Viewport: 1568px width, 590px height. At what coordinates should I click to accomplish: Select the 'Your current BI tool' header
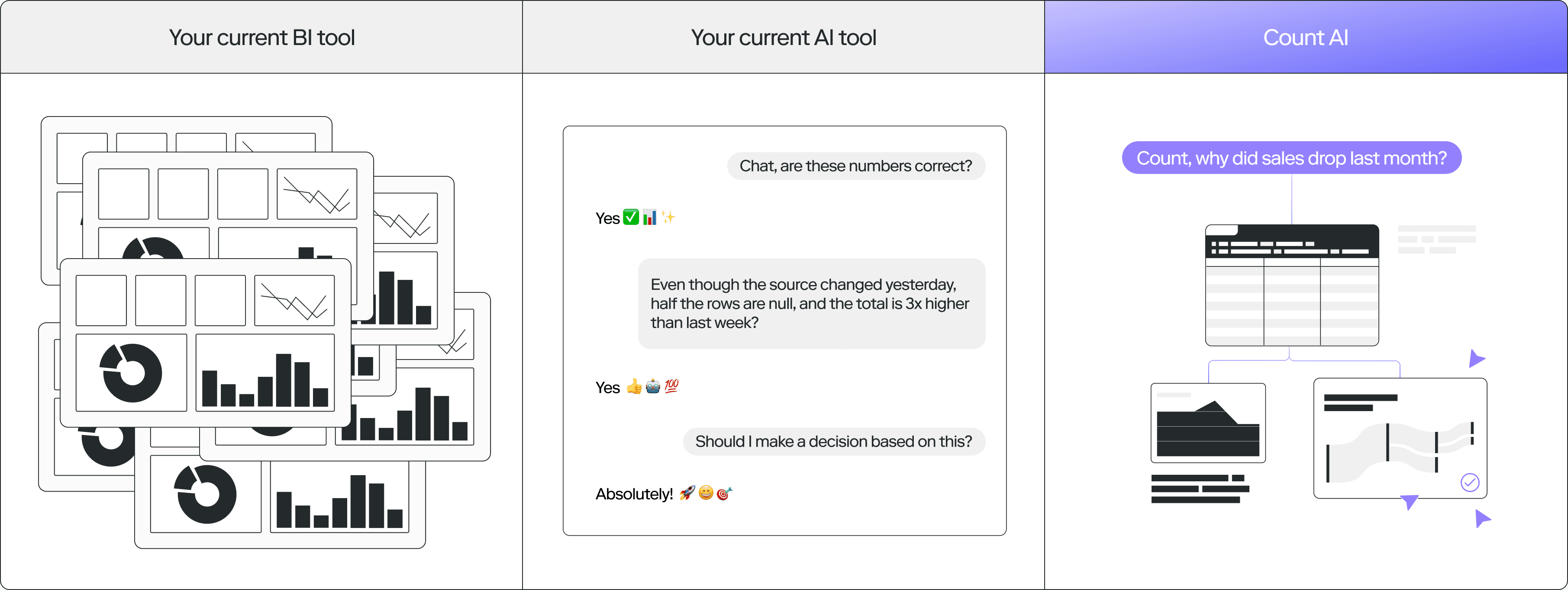pyautogui.click(x=262, y=38)
